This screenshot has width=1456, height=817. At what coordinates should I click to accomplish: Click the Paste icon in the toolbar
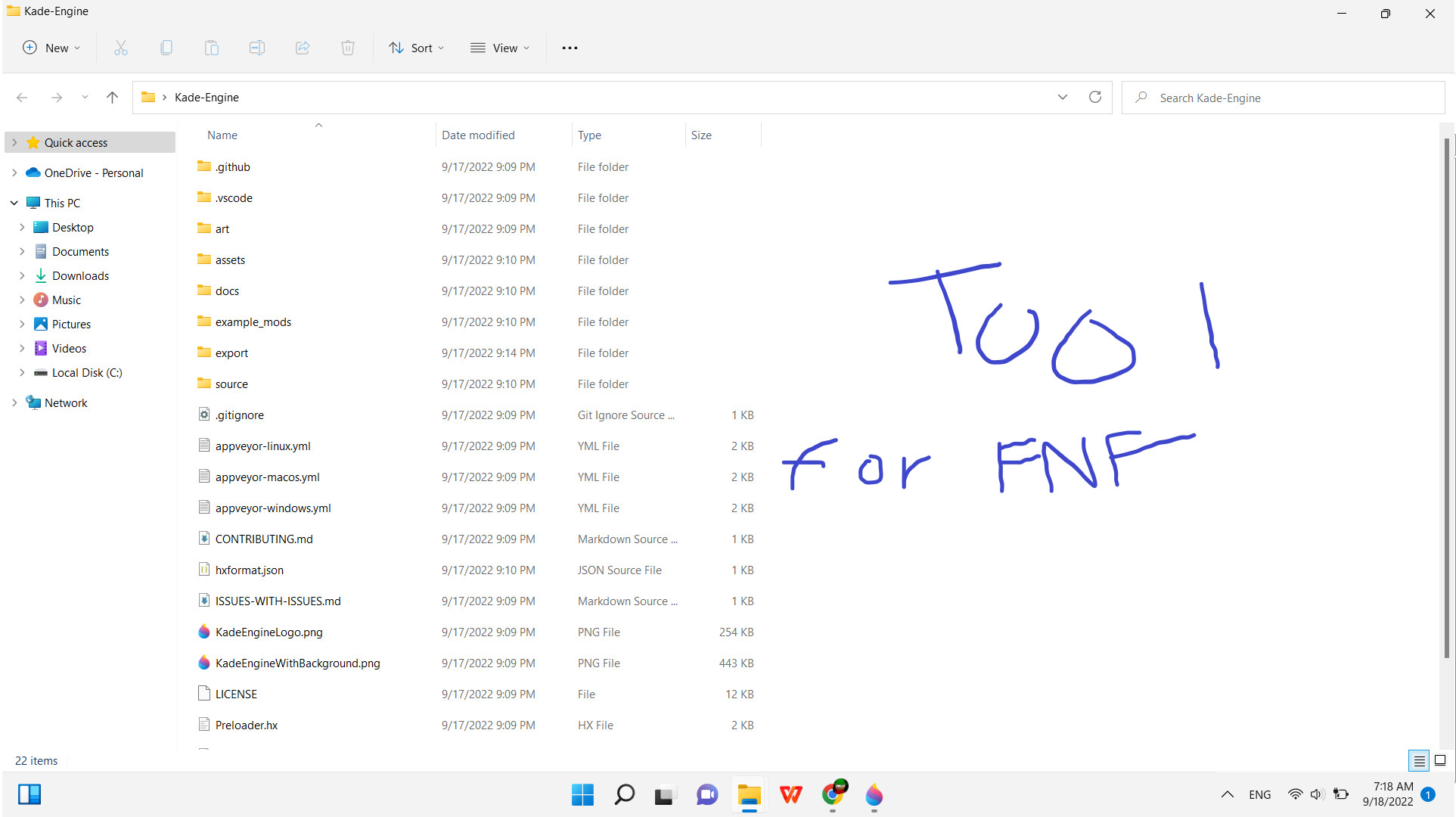(x=211, y=47)
